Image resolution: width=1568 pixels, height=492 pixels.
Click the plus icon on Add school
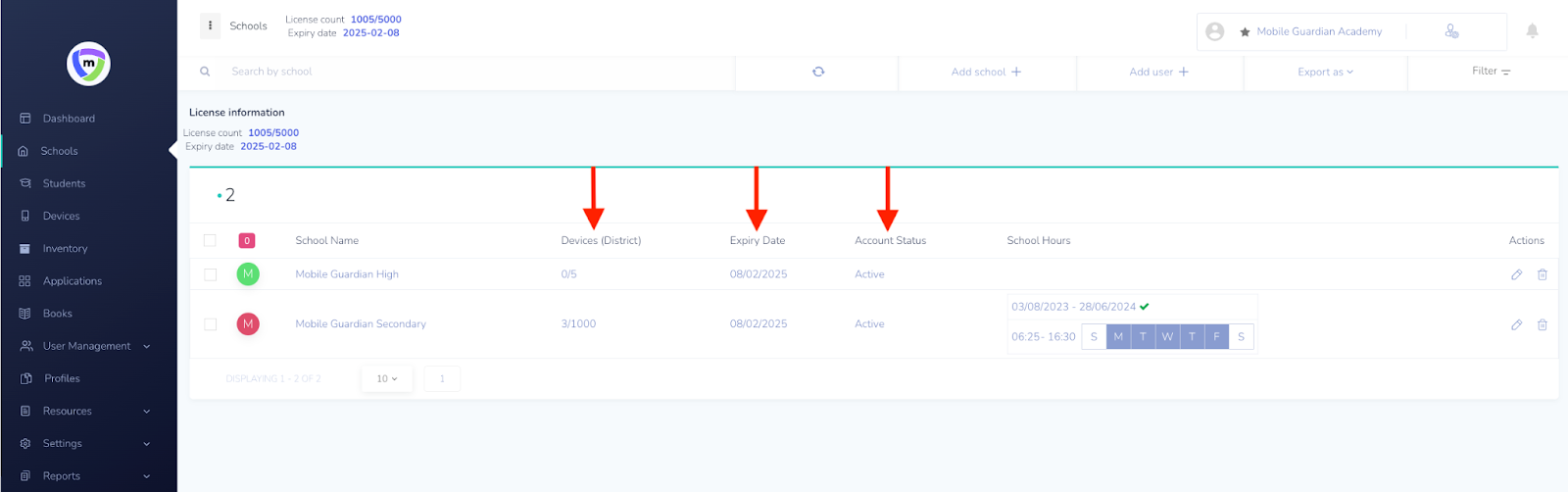[x=1016, y=72]
